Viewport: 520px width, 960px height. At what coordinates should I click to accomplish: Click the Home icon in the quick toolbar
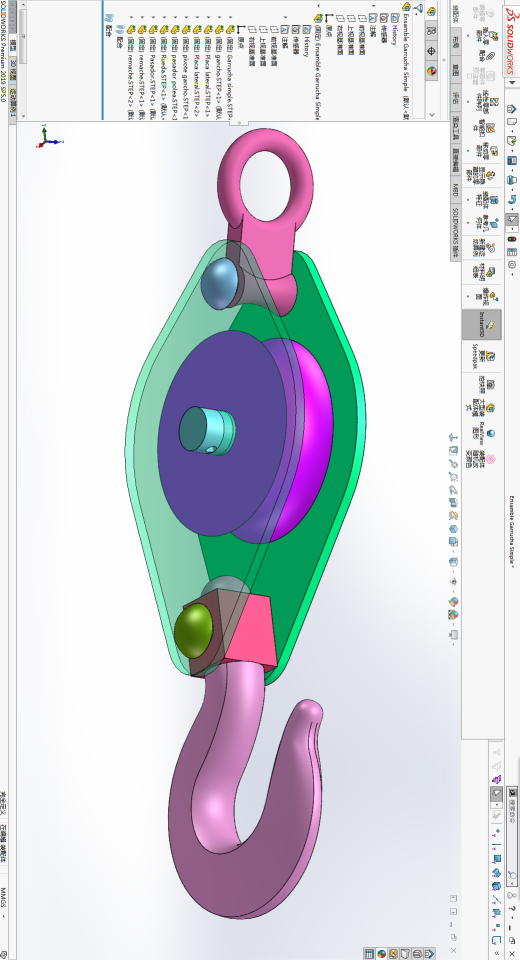pos(511,108)
